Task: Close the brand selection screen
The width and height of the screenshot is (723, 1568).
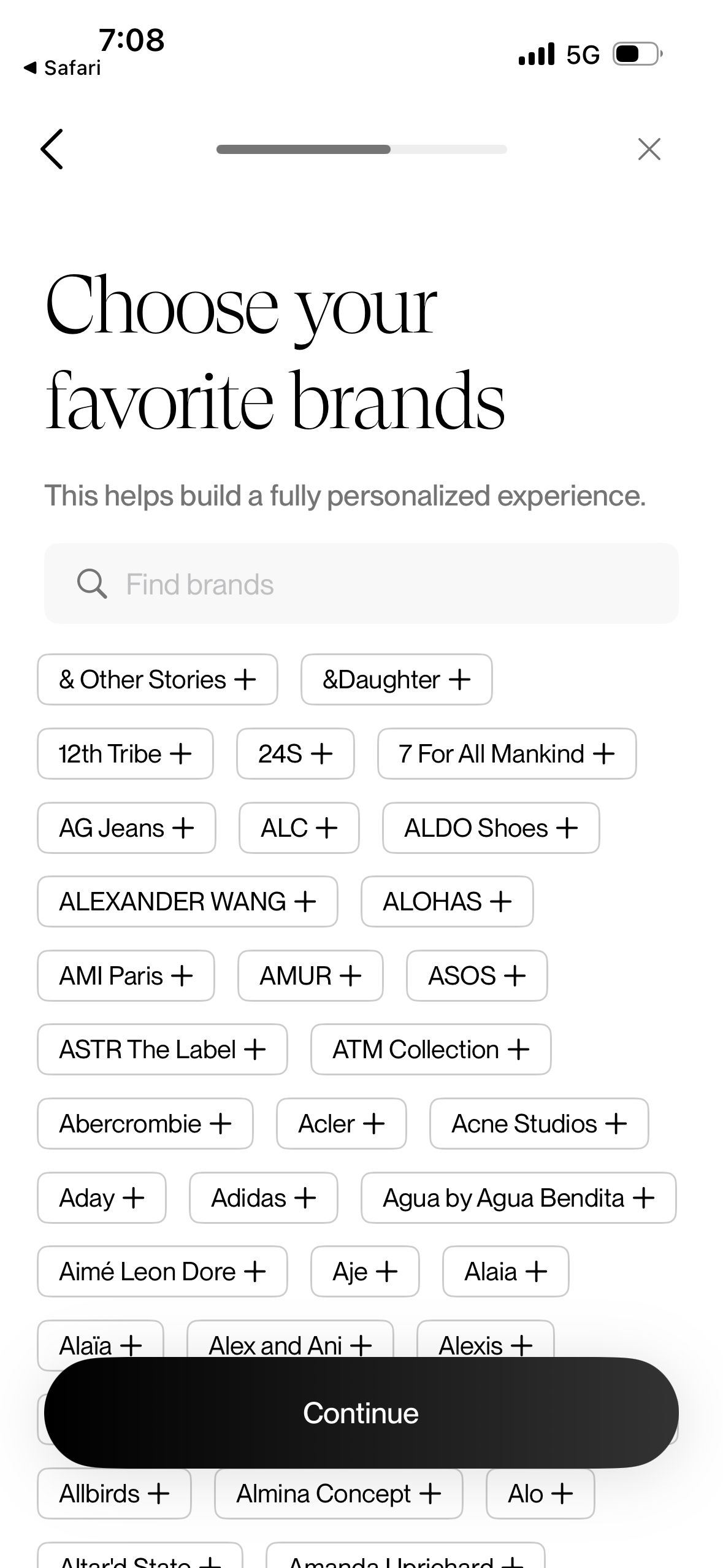Action: 649,149
